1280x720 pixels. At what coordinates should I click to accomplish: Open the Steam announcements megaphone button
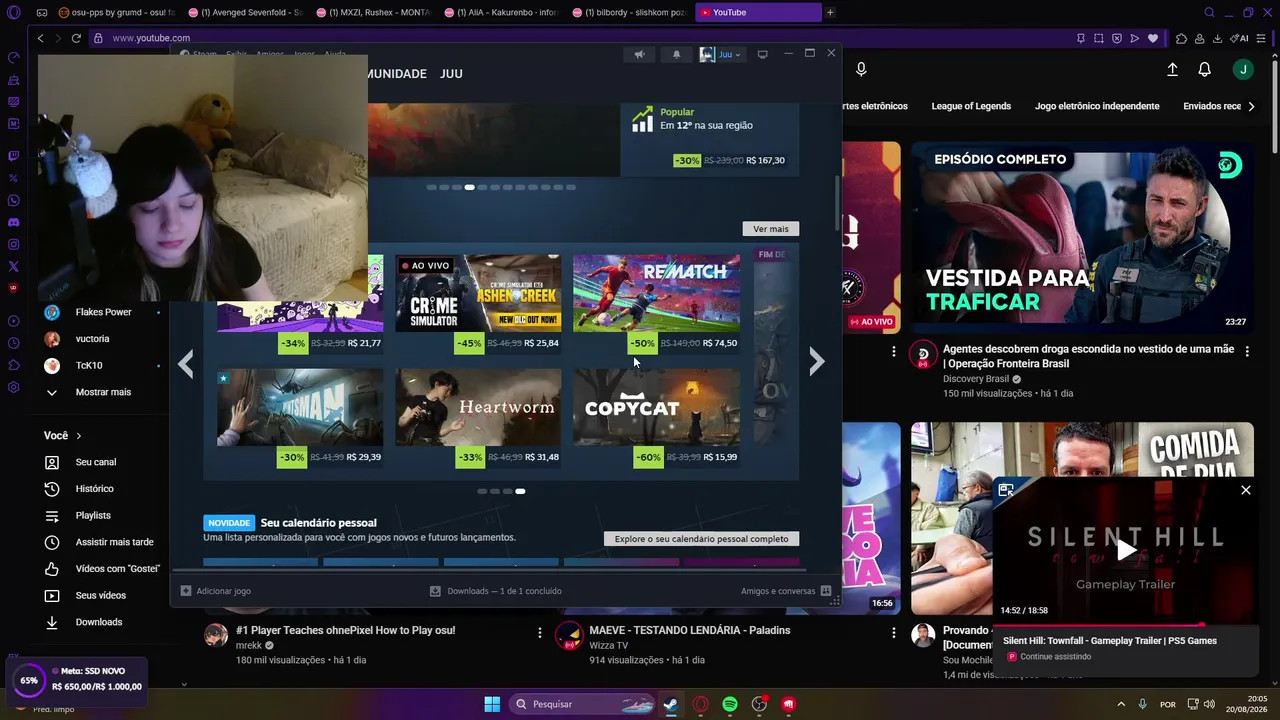(x=639, y=54)
